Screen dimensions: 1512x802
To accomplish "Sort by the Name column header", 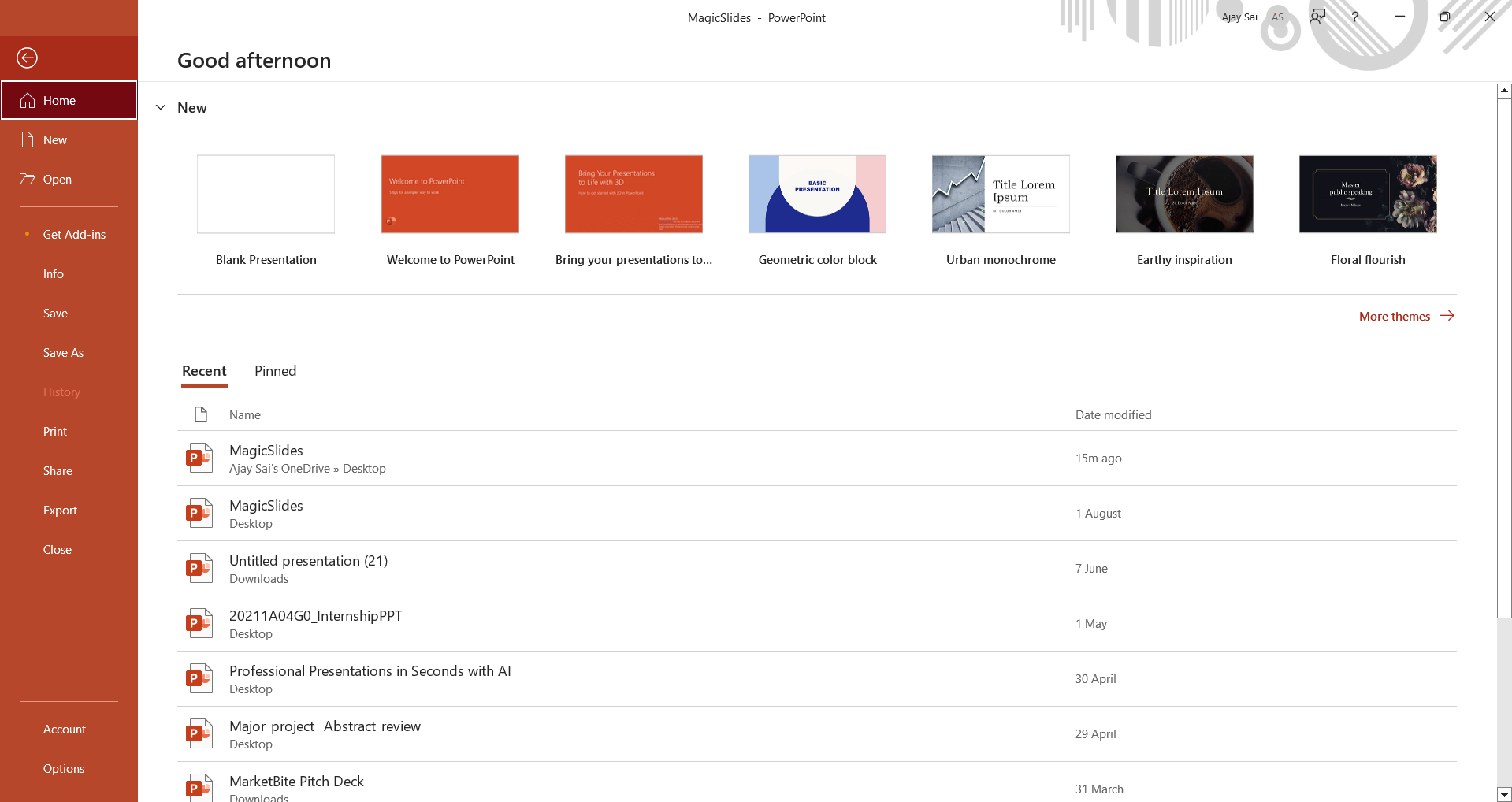I will pos(245,415).
